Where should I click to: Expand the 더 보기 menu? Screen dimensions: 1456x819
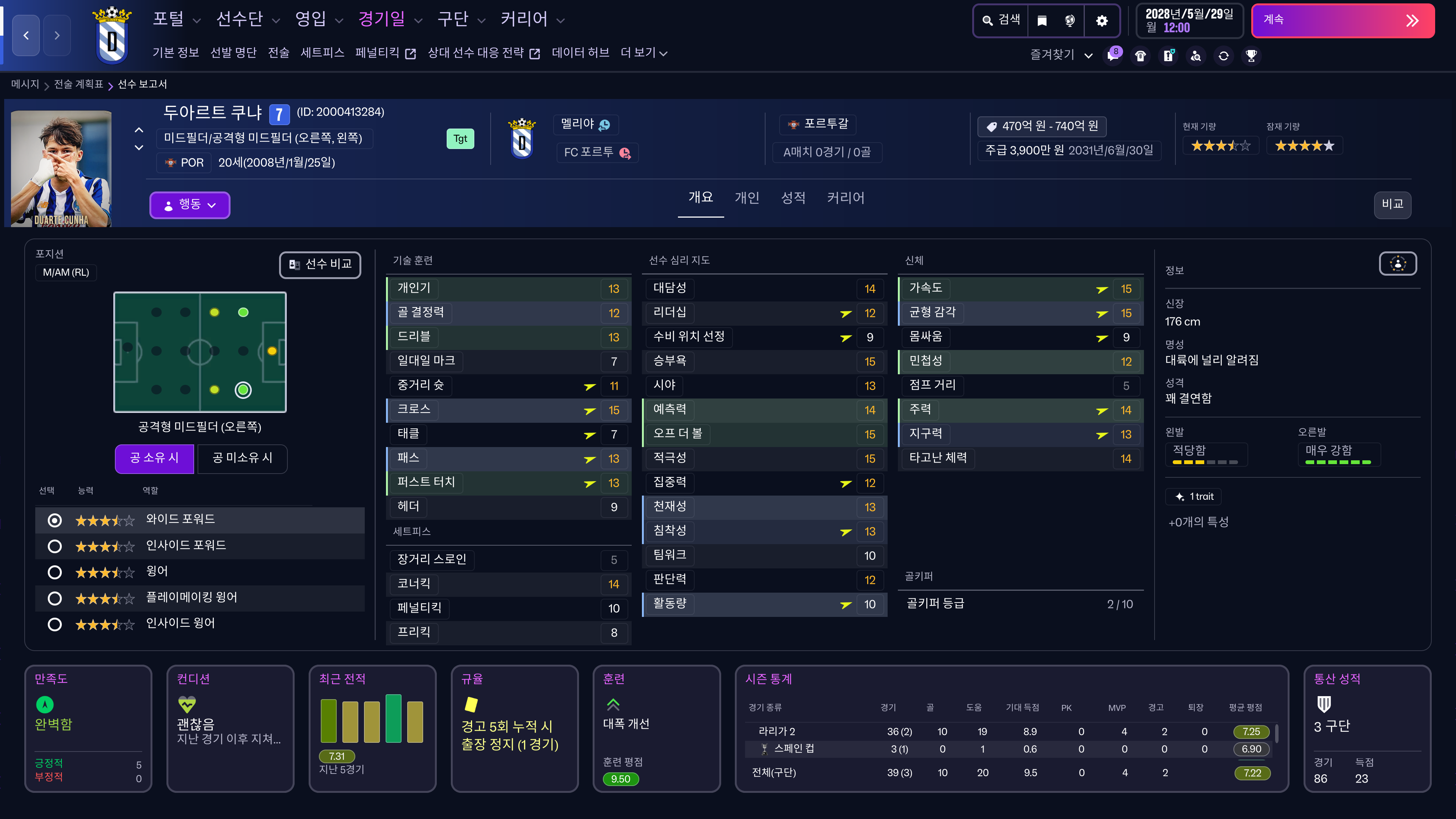pos(643,53)
